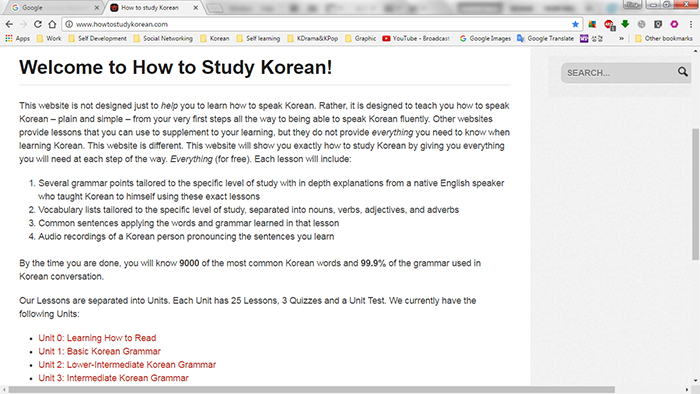Open the purple Korean-labeled bookmark
The image size is (700, 394).
(591, 38)
